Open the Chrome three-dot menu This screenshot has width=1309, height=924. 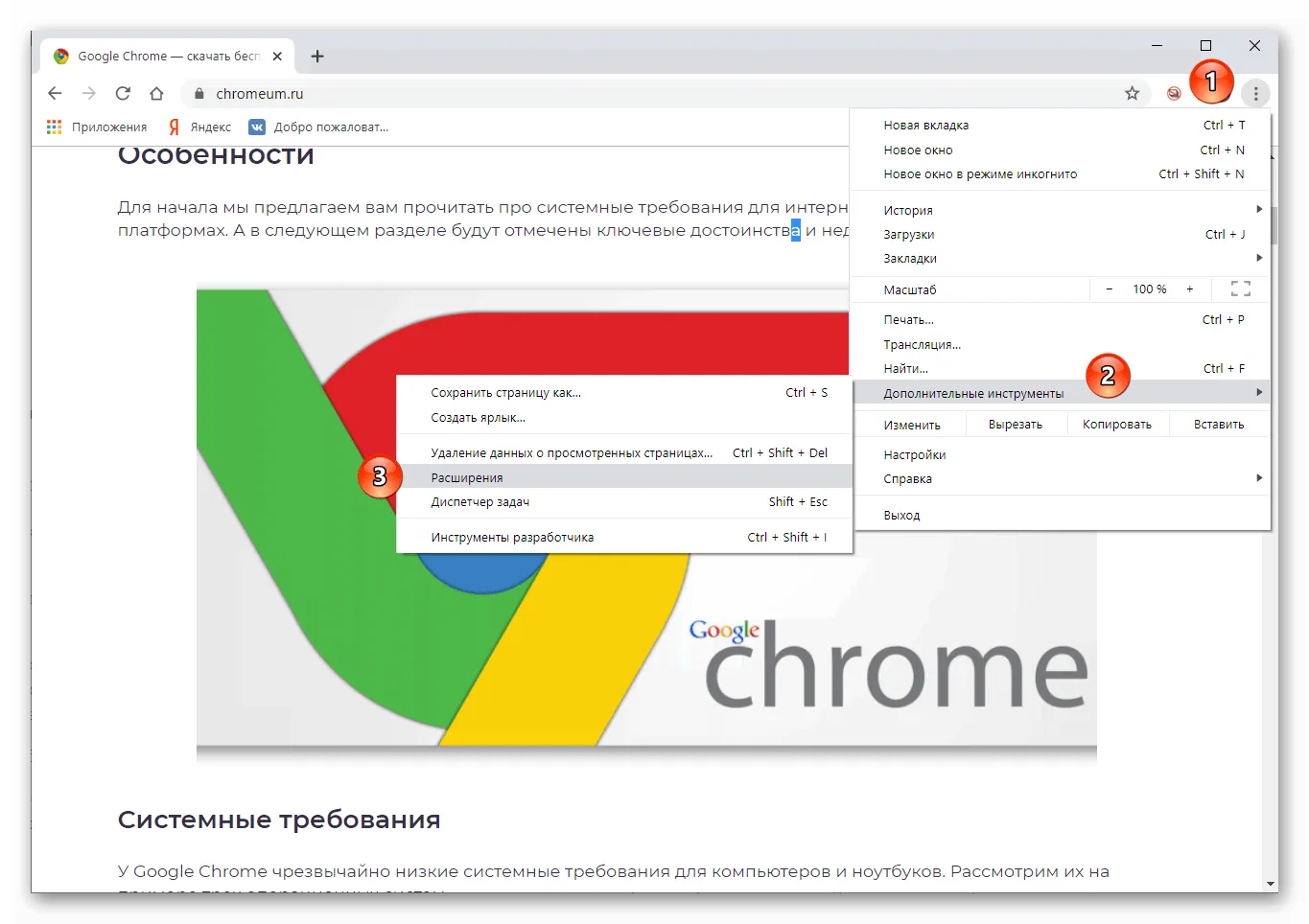point(1255,93)
